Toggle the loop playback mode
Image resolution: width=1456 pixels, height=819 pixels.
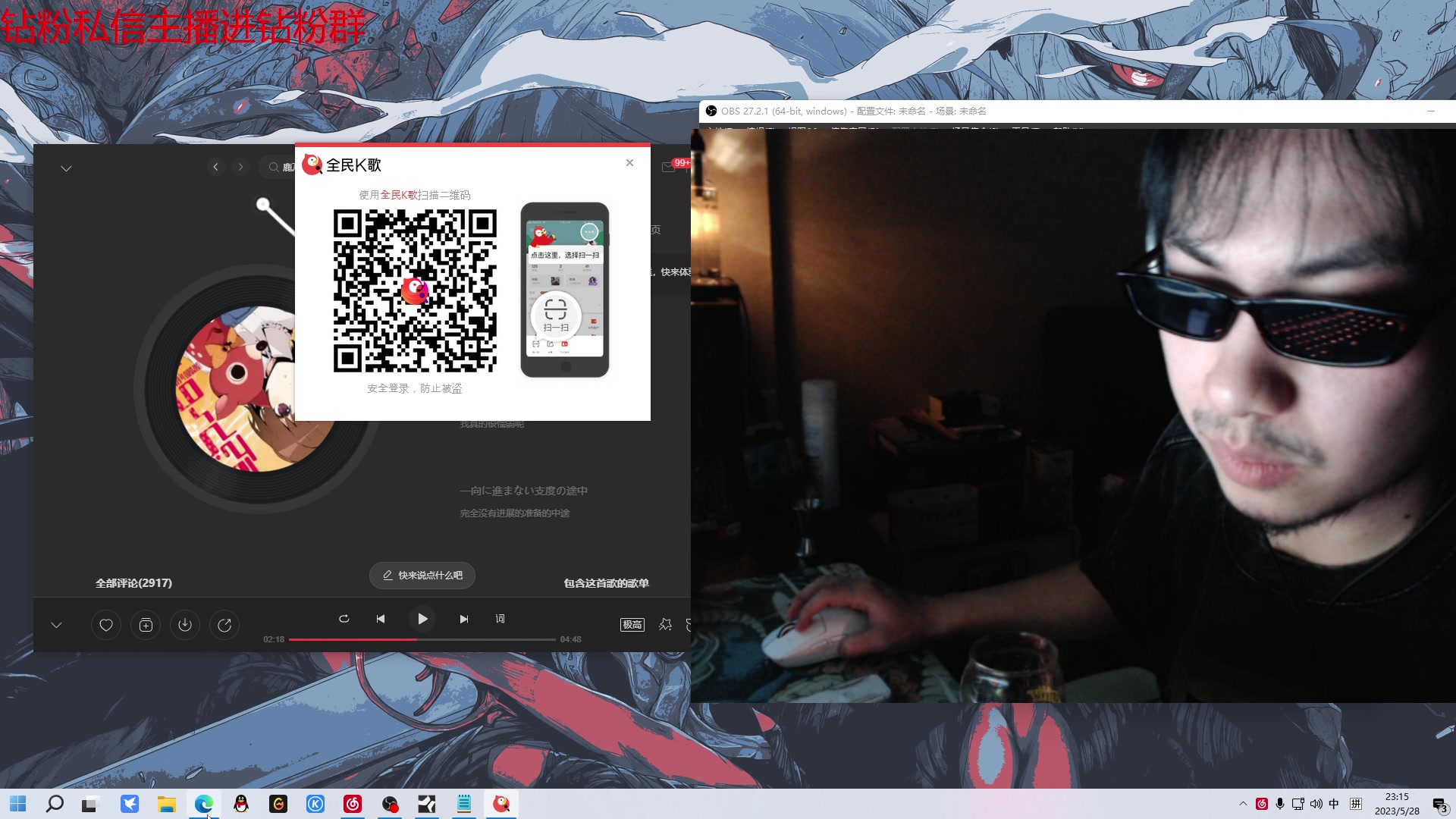tap(344, 619)
